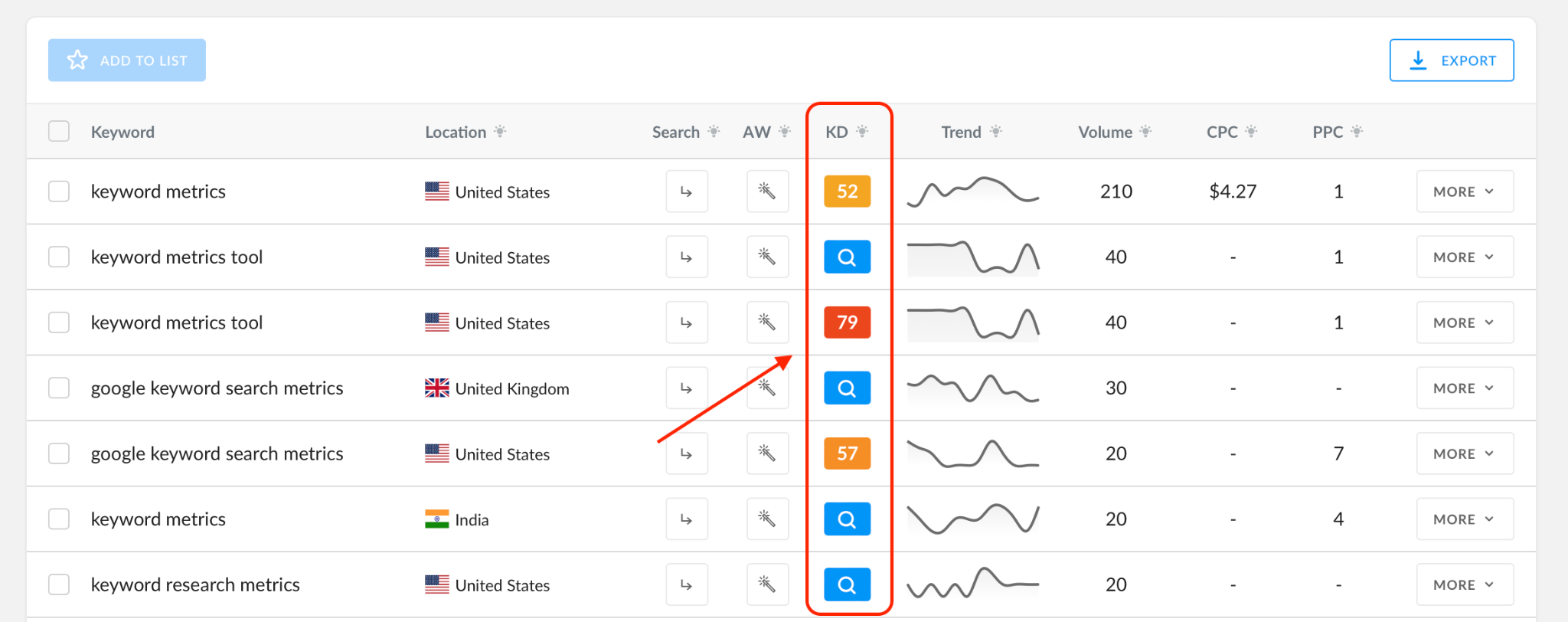Click the volume value 210
Viewport: 1568px width, 622px height.
coord(1116,191)
